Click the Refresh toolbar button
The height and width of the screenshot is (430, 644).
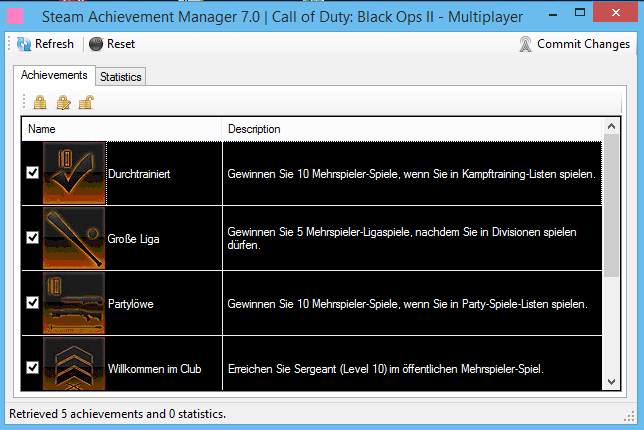tap(45, 44)
